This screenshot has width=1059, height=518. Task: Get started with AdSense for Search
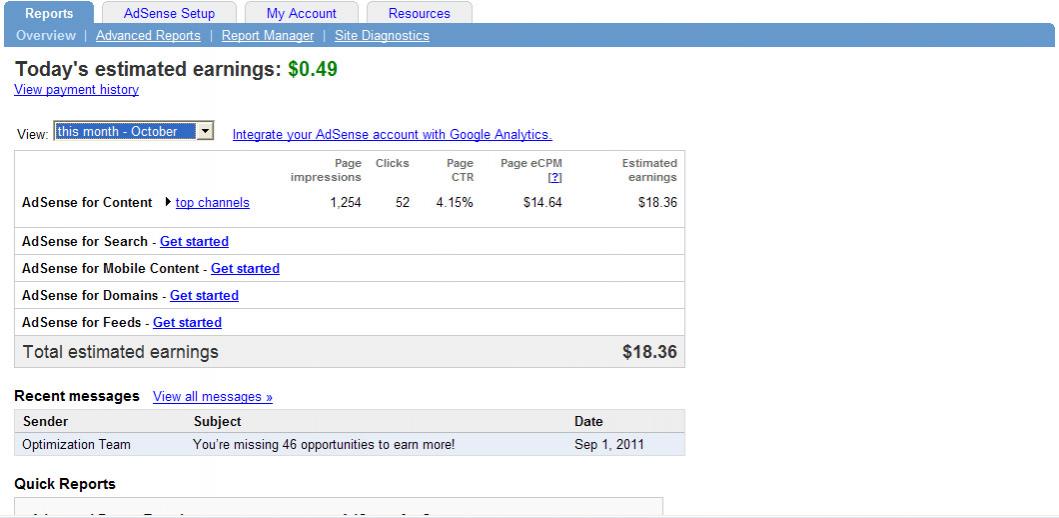194,242
